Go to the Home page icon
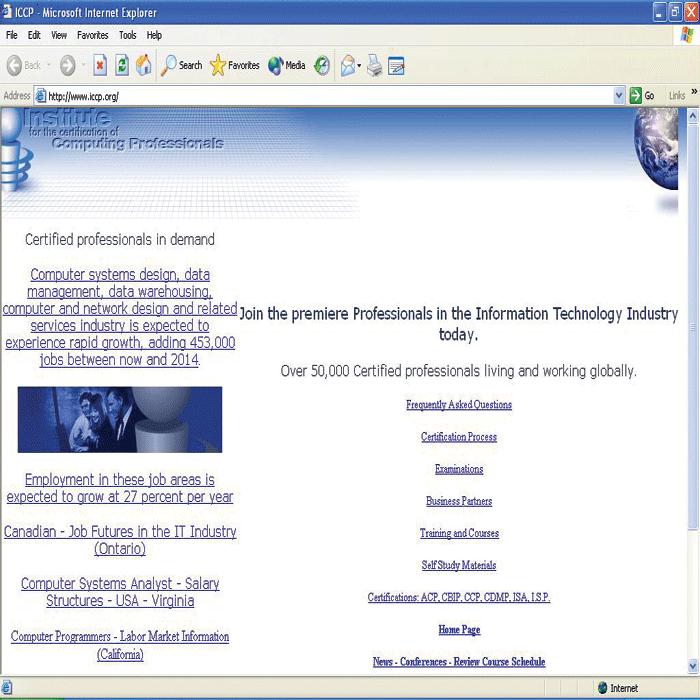The image size is (700, 700). pos(144,65)
